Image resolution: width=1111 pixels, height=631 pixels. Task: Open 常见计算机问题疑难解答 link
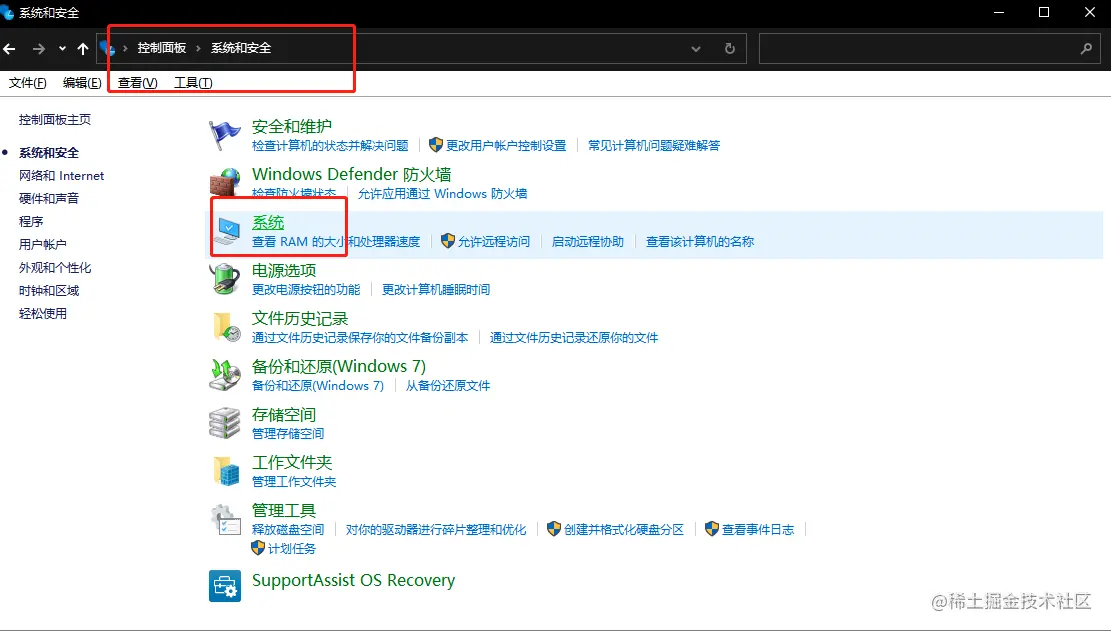coord(654,146)
